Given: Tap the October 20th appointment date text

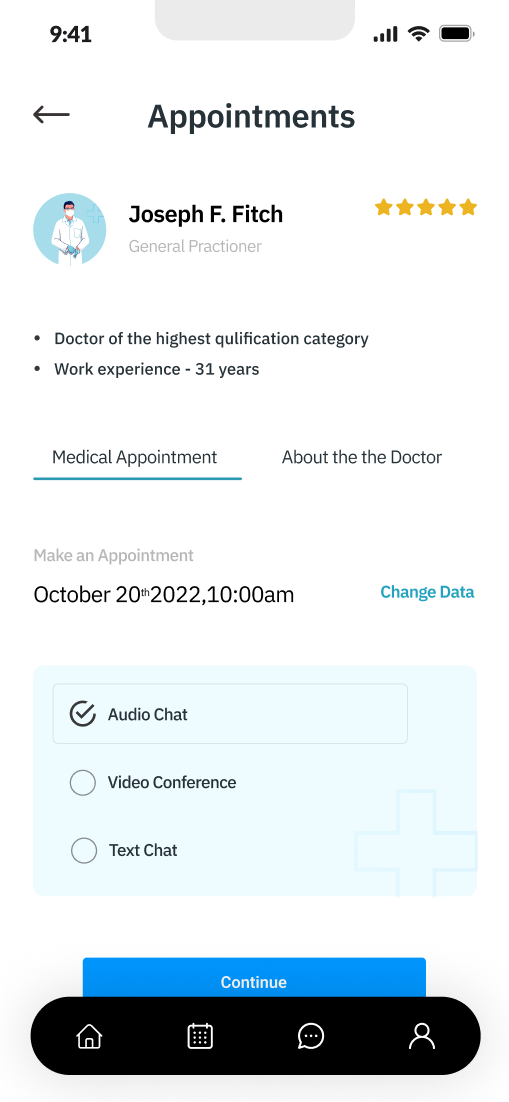Looking at the screenshot, I should (164, 595).
